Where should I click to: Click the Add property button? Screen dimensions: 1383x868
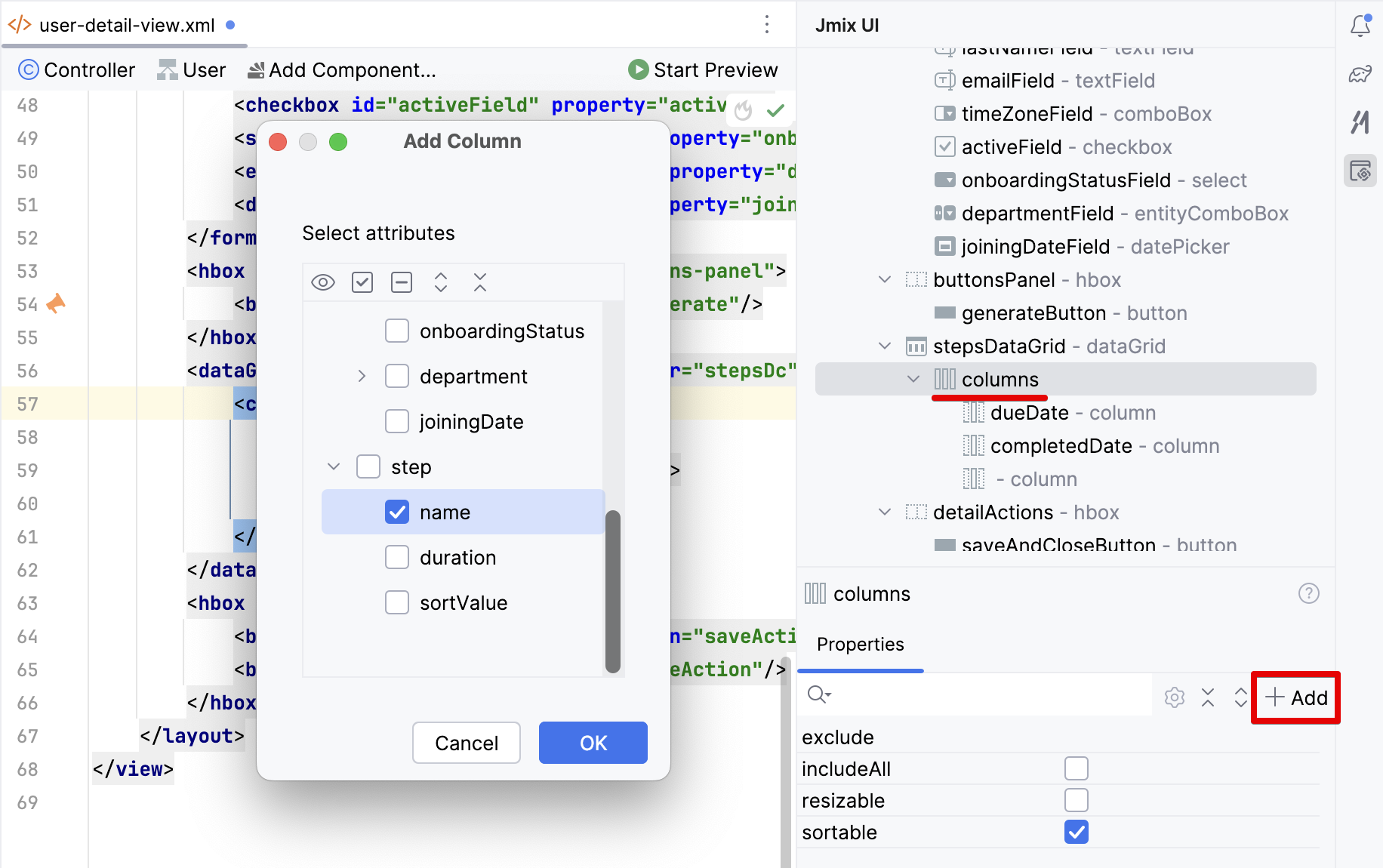point(1295,697)
